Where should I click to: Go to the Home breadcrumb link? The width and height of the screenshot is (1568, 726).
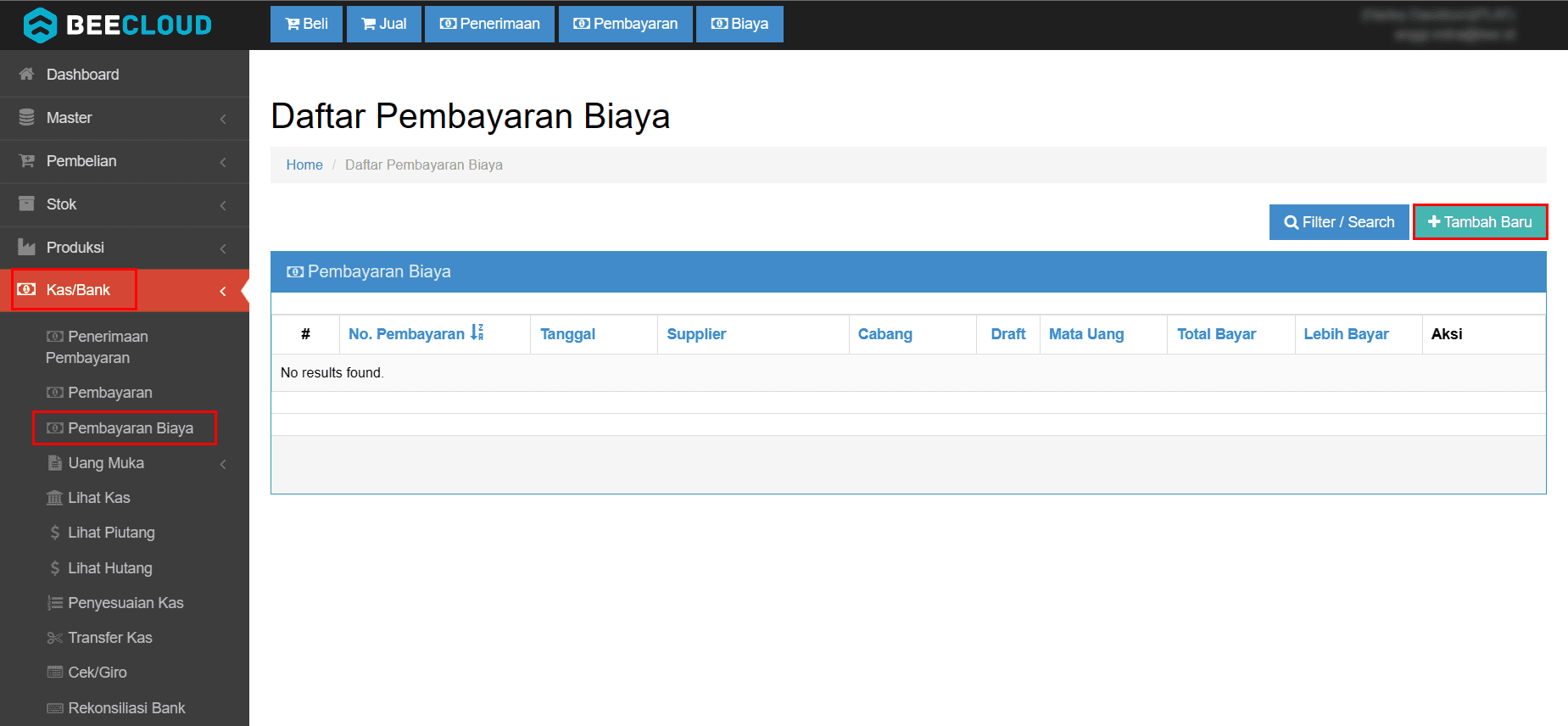tap(304, 165)
